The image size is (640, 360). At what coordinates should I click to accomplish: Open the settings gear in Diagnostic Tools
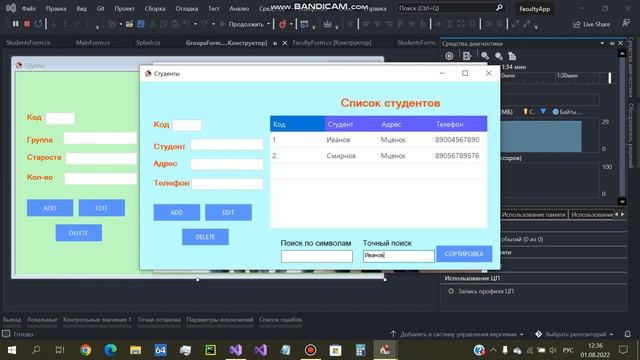tap(449, 56)
